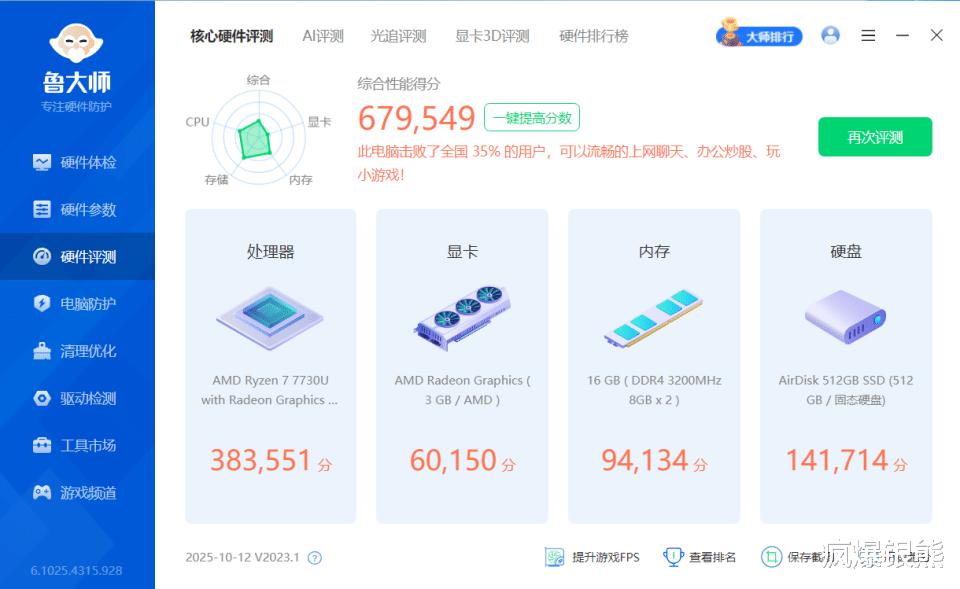Screen dimensions: 960x589
Task: Minimize the 鲁大师 window
Action: pyautogui.click(x=902, y=36)
